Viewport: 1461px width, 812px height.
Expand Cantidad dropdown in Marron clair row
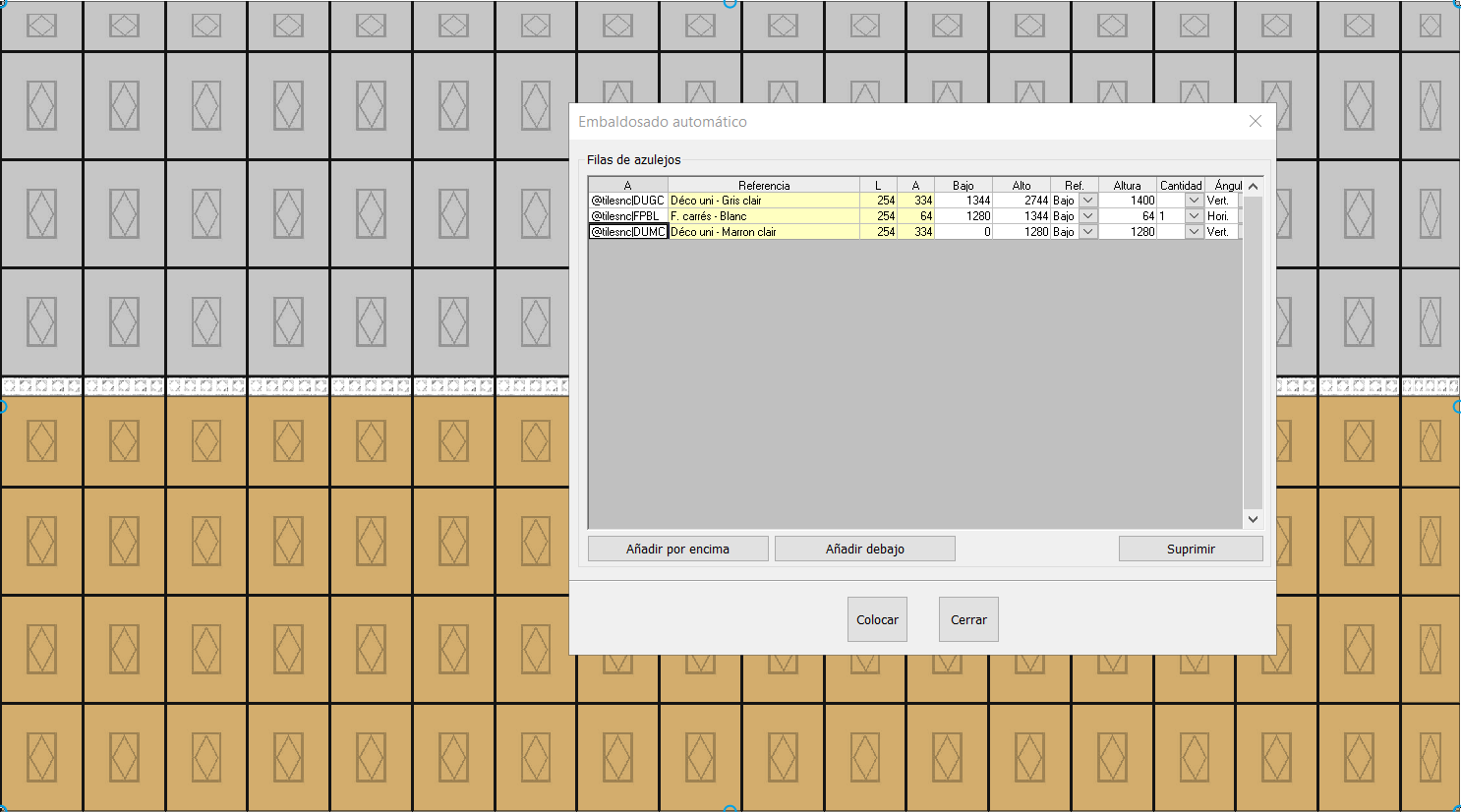(x=1194, y=232)
